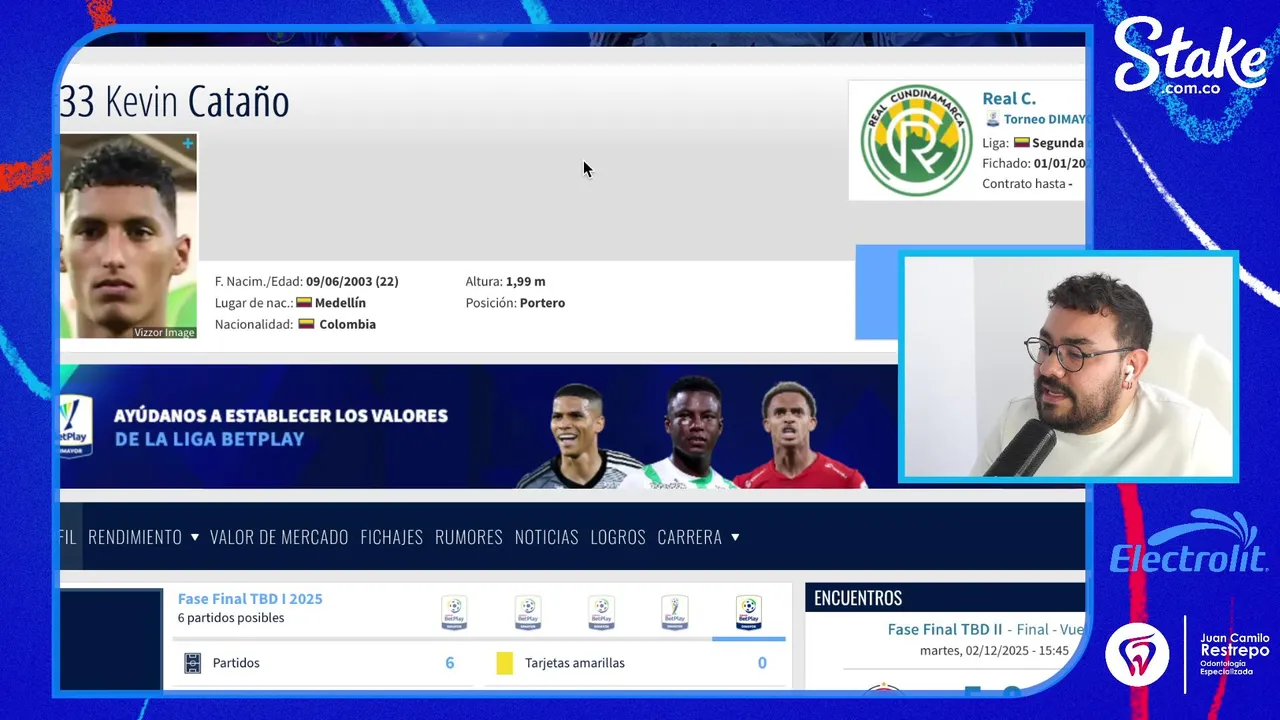Click the position value 'Portero'

(x=542, y=303)
